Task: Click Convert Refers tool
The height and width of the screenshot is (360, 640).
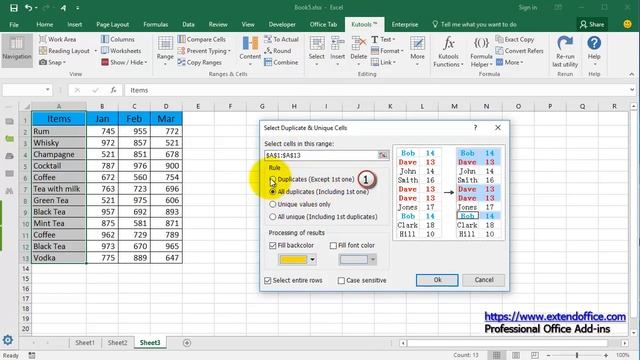Action: [520, 51]
